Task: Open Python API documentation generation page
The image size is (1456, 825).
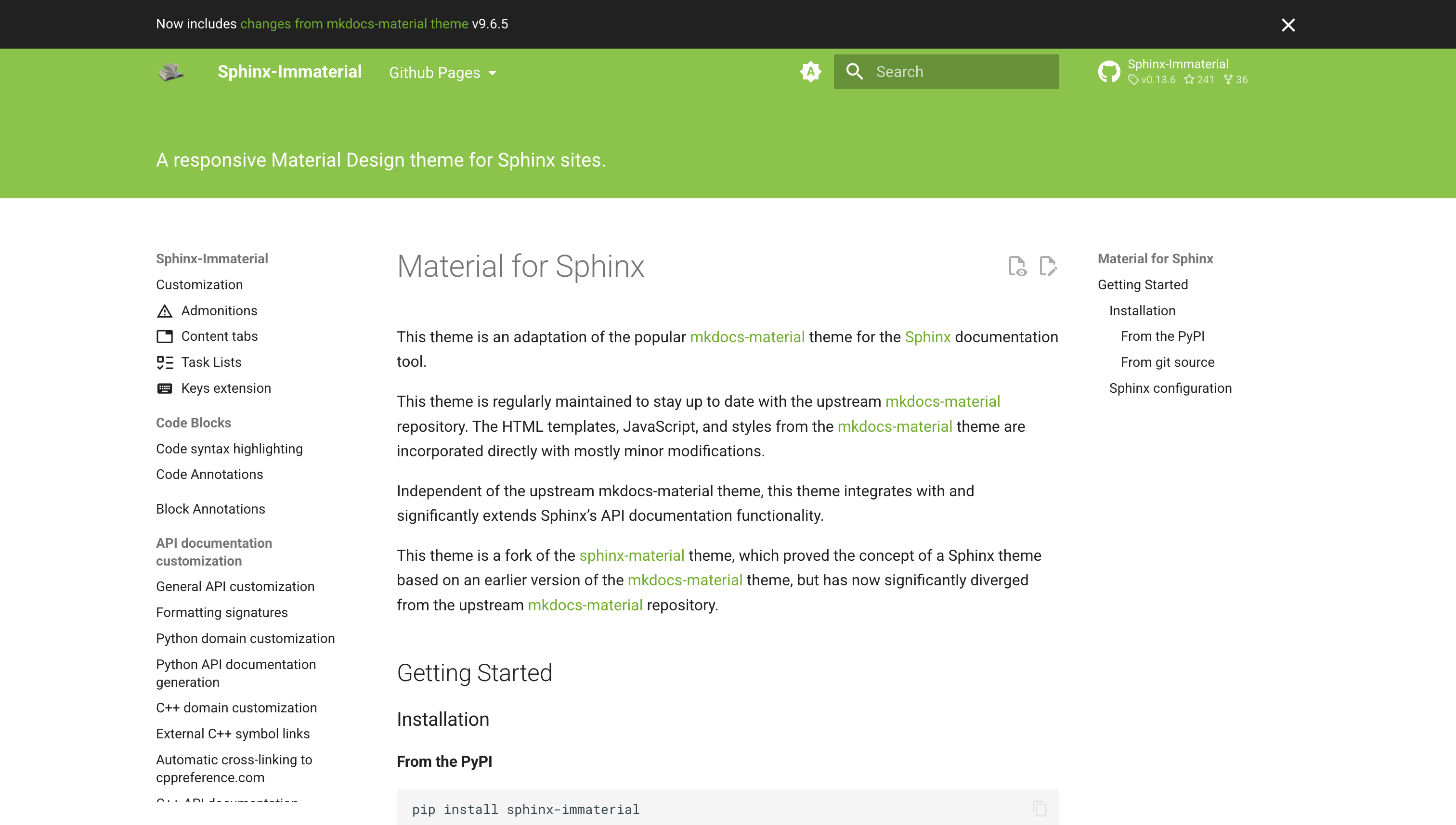Action: coord(236,673)
